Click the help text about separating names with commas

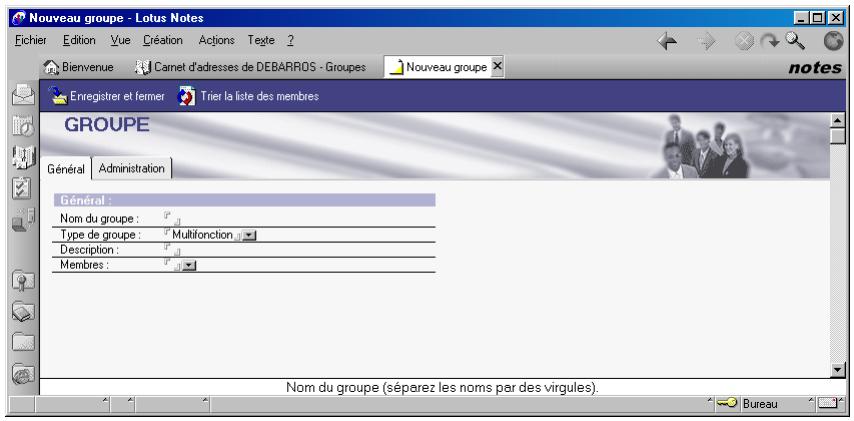(442, 388)
